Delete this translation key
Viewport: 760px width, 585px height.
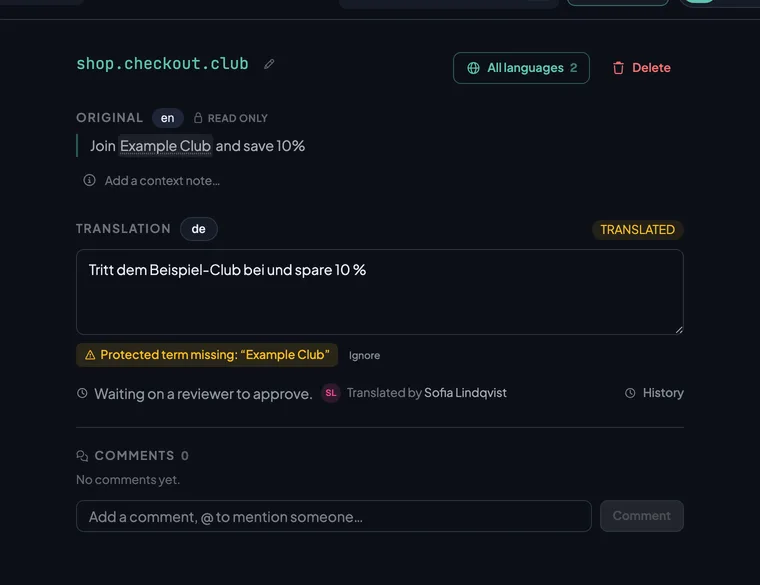tap(641, 68)
